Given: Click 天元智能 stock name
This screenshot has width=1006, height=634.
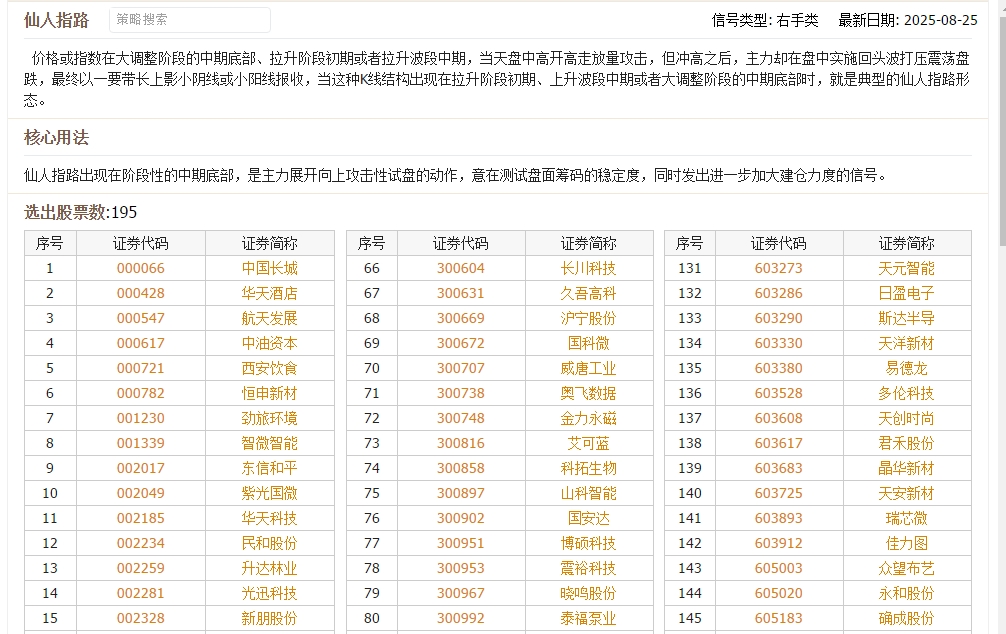Looking at the screenshot, I should [906, 268].
